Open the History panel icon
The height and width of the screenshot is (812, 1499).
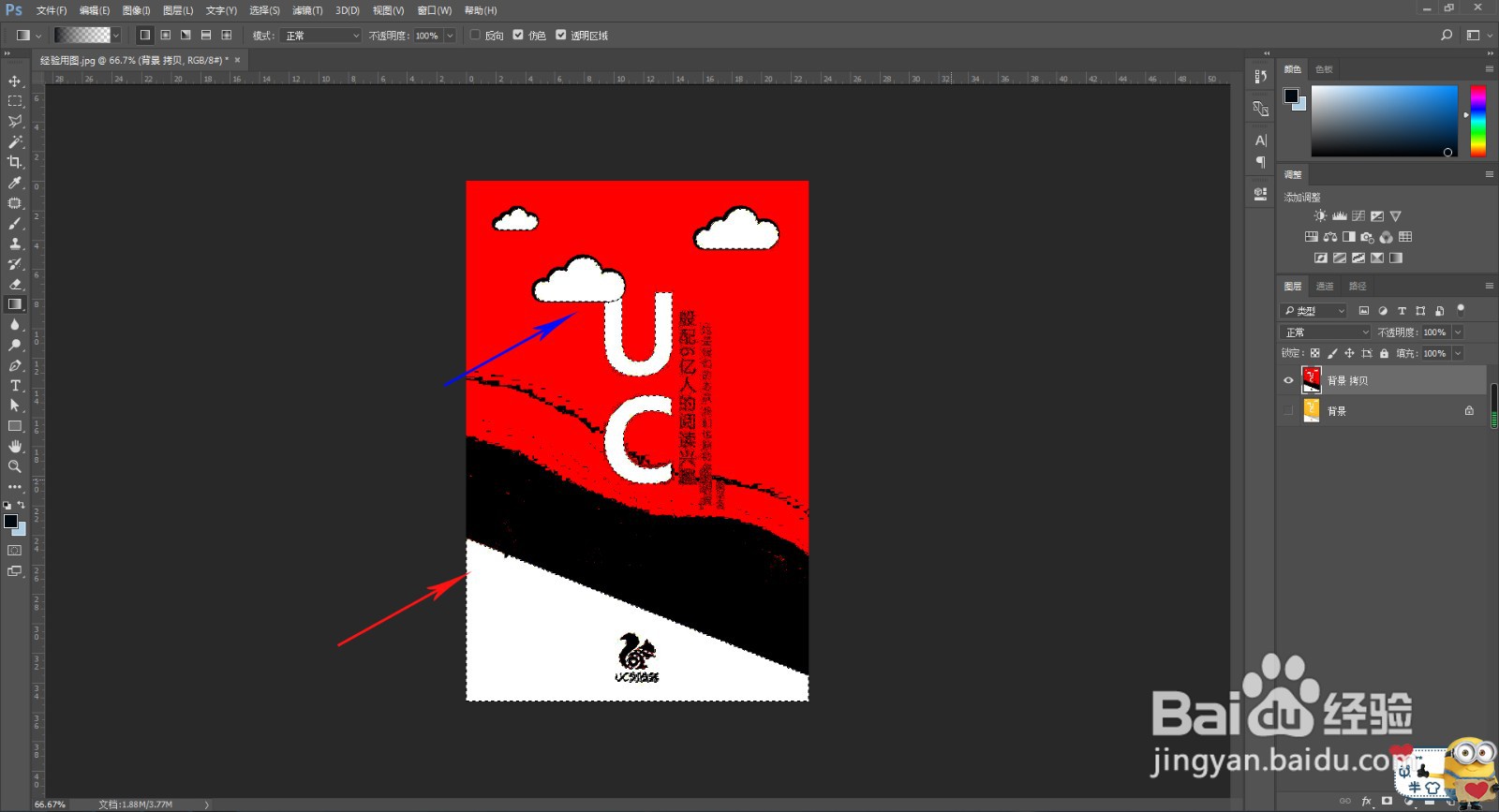(1260, 77)
